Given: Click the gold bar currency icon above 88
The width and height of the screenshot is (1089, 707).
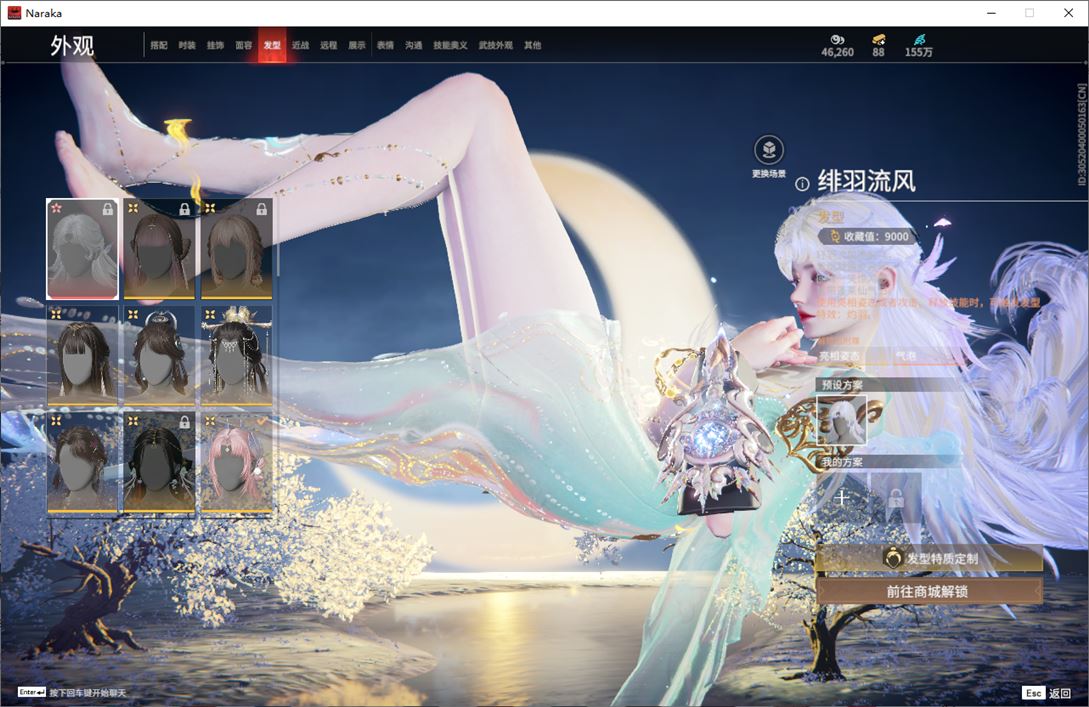Looking at the screenshot, I should [879, 40].
